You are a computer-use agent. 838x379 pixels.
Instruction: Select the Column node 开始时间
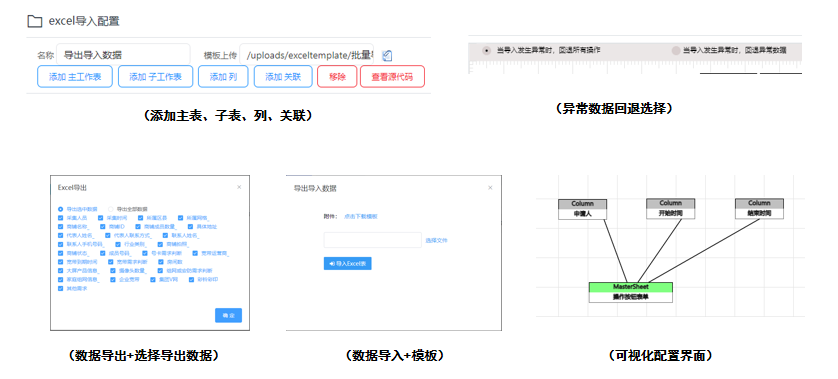[x=670, y=208]
